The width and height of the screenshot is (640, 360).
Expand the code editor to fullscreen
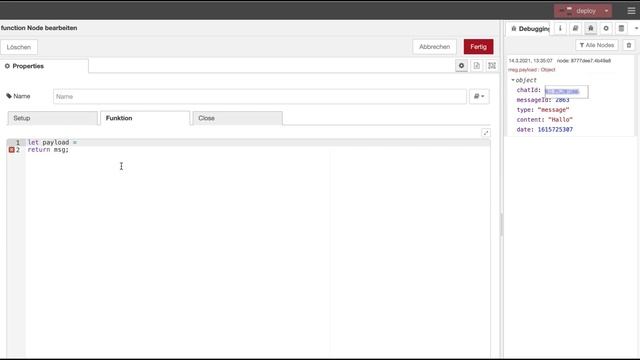485,133
